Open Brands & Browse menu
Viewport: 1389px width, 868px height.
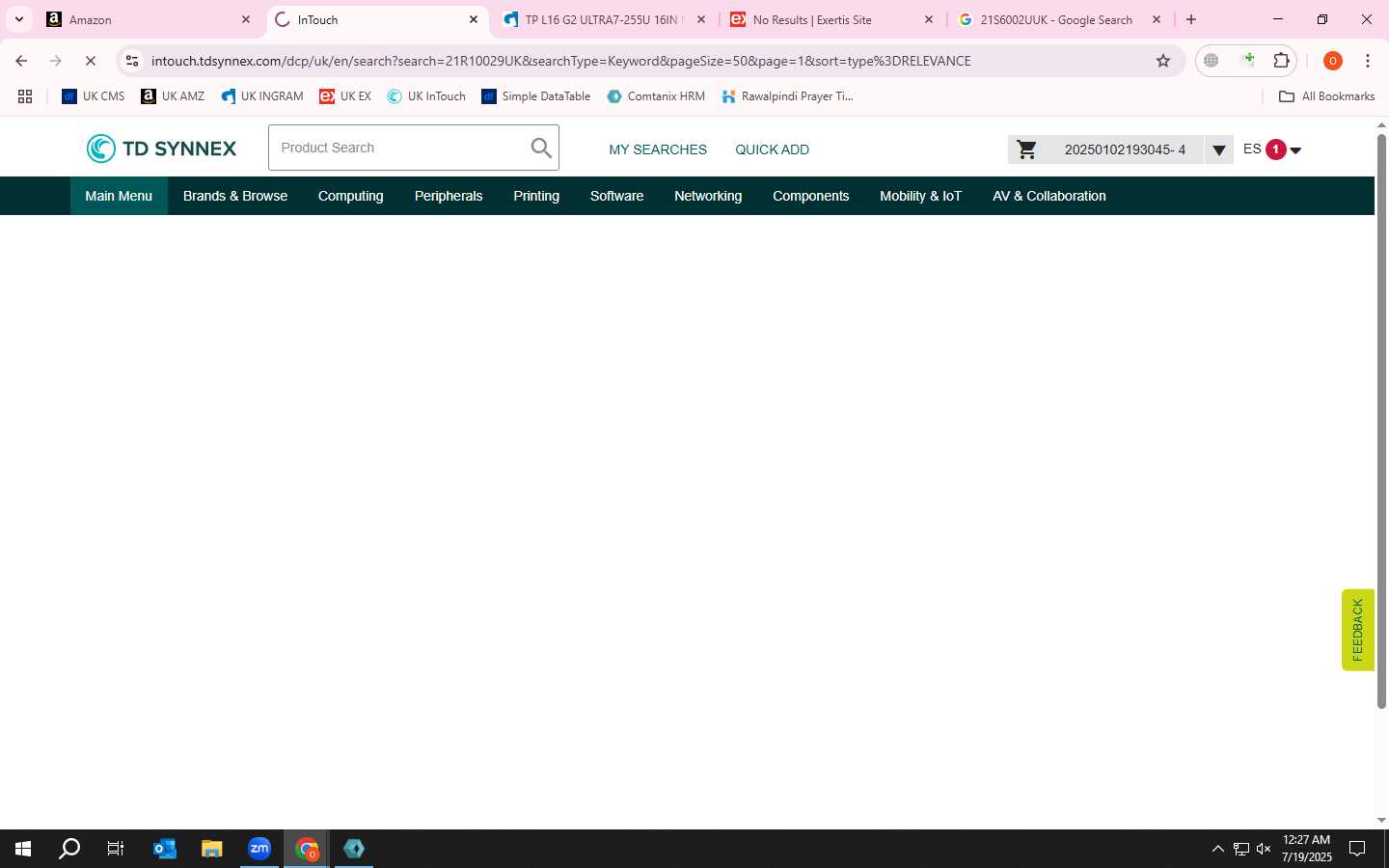coord(235,196)
